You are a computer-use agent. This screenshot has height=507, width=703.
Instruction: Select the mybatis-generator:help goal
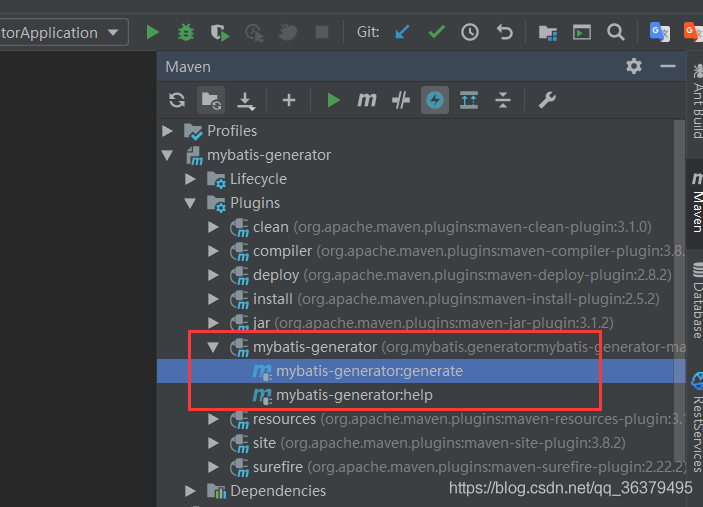coord(354,395)
